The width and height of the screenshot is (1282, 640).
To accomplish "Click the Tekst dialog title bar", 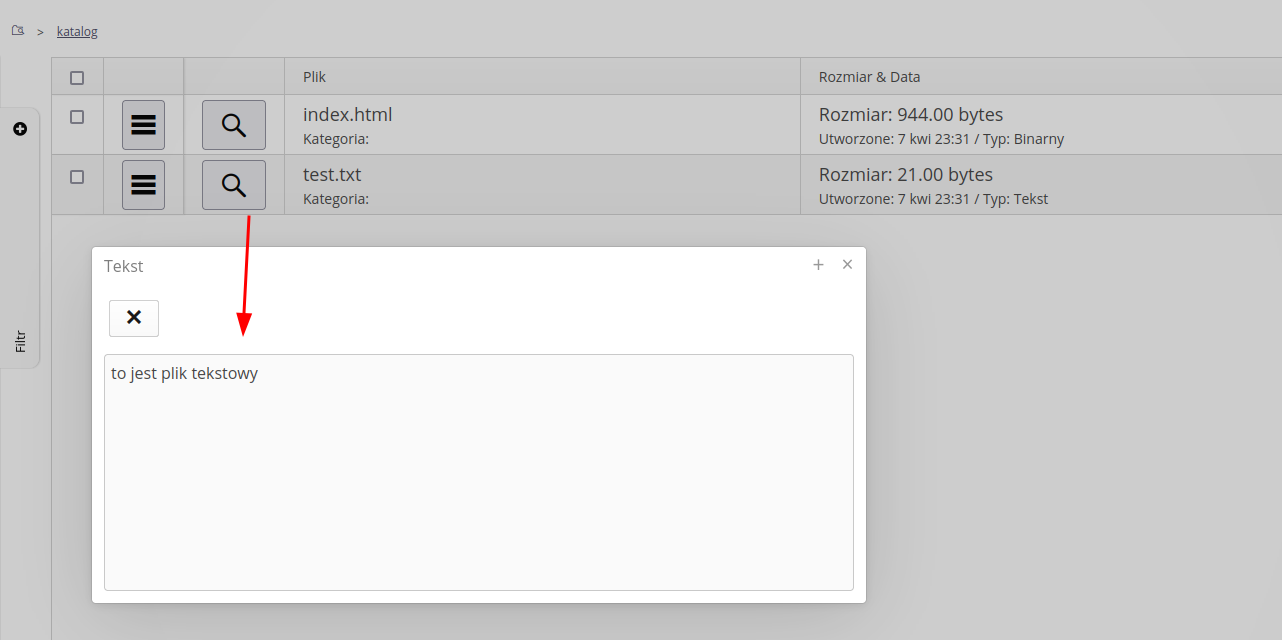I will pos(450,266).
